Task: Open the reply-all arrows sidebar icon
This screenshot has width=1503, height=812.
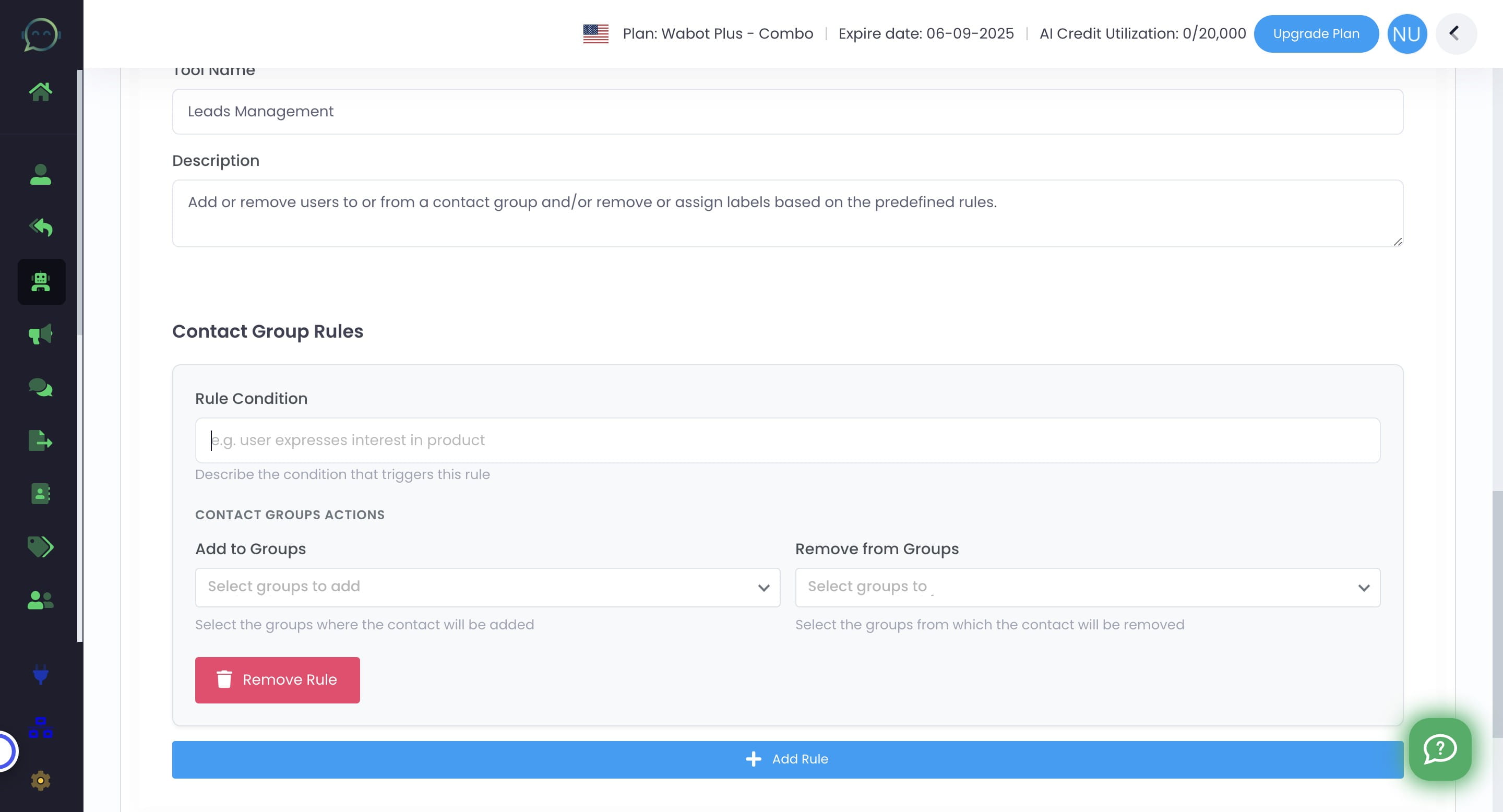Action: click(40, 227)
